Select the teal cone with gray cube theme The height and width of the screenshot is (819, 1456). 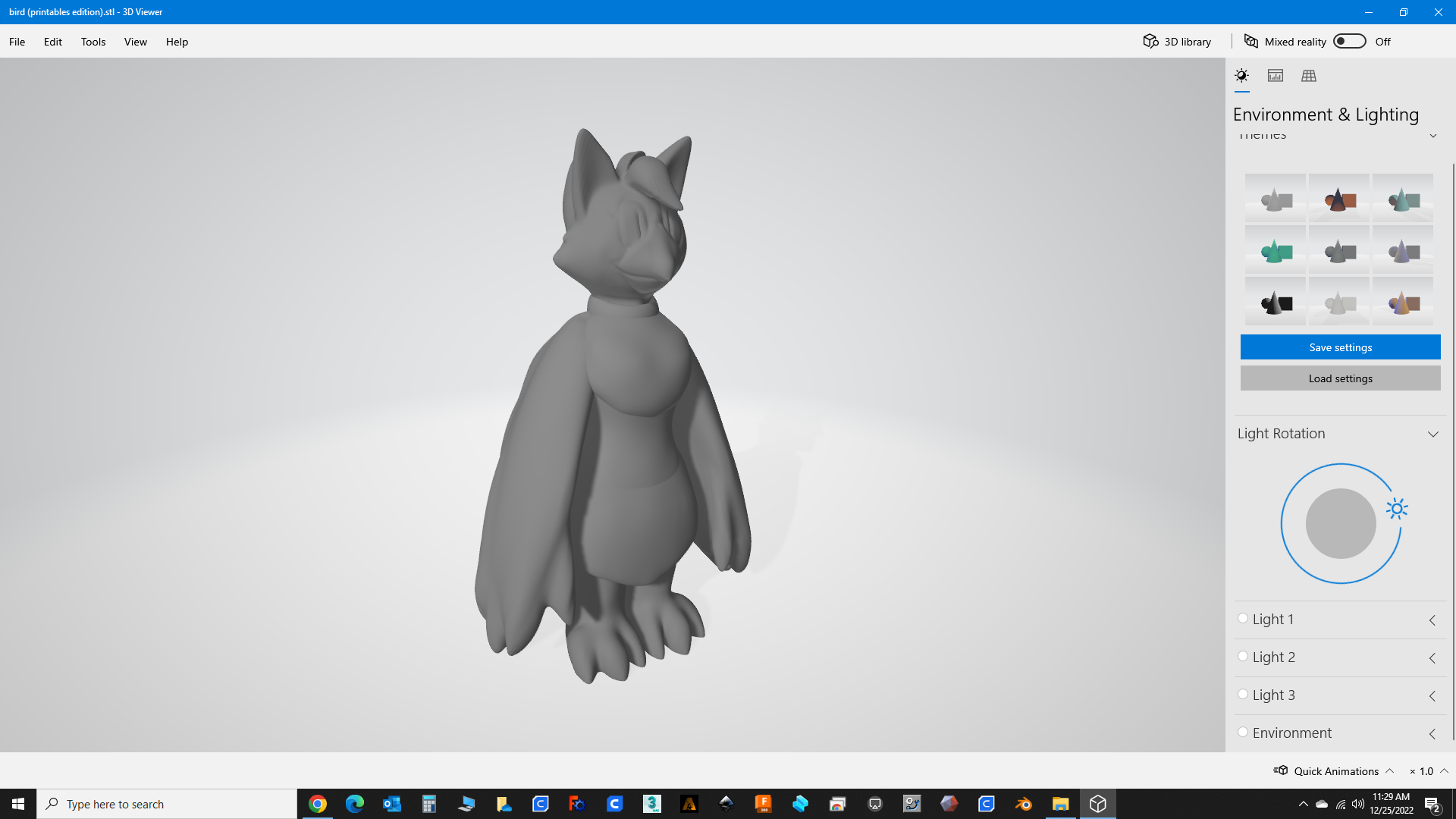tap(1403, 199)
